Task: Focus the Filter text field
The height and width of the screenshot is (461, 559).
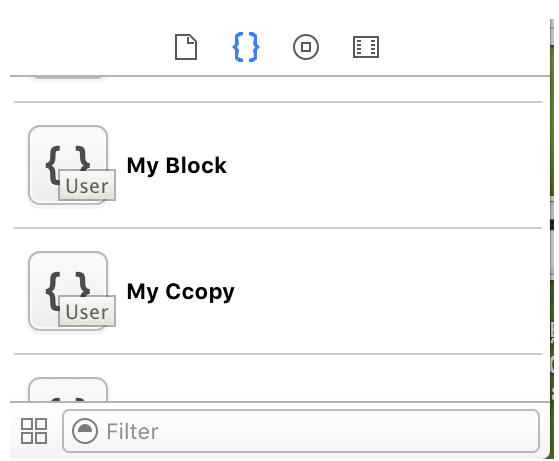Action: coord(301,431)
